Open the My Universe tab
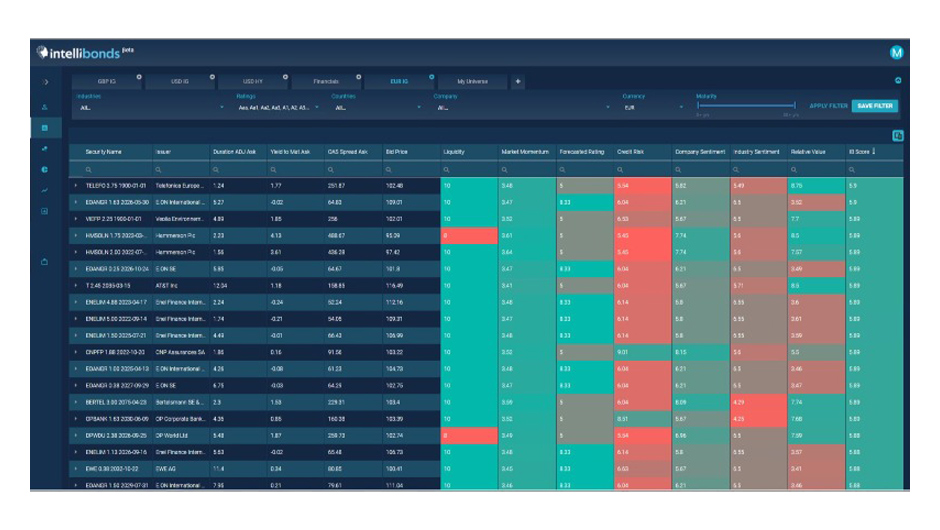 click(472, 82)
